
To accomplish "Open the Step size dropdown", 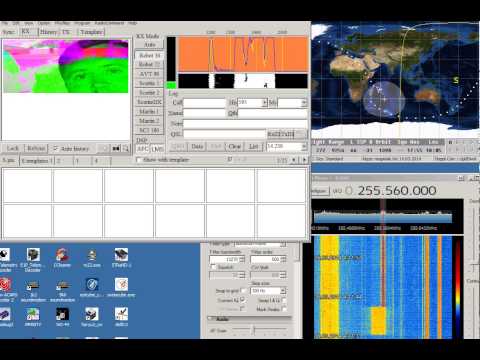I will 283,291.
